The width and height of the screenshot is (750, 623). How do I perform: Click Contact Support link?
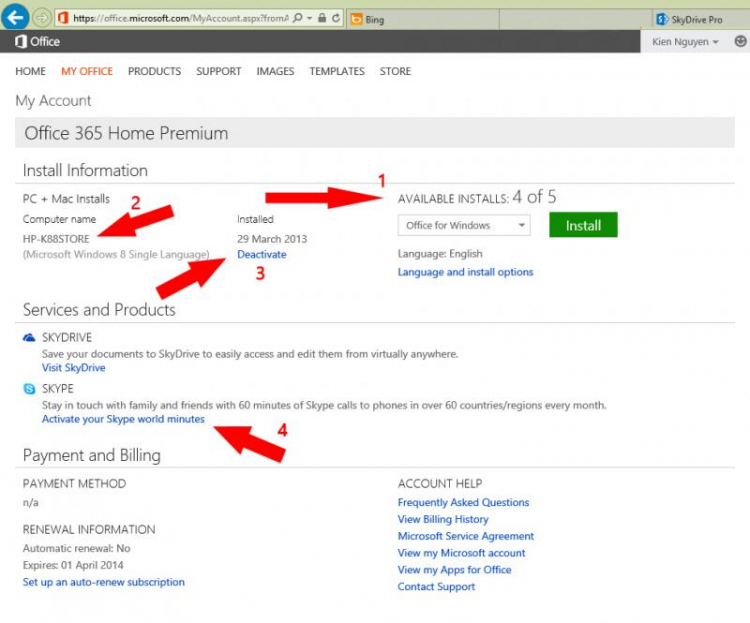[x=436, y=587]
